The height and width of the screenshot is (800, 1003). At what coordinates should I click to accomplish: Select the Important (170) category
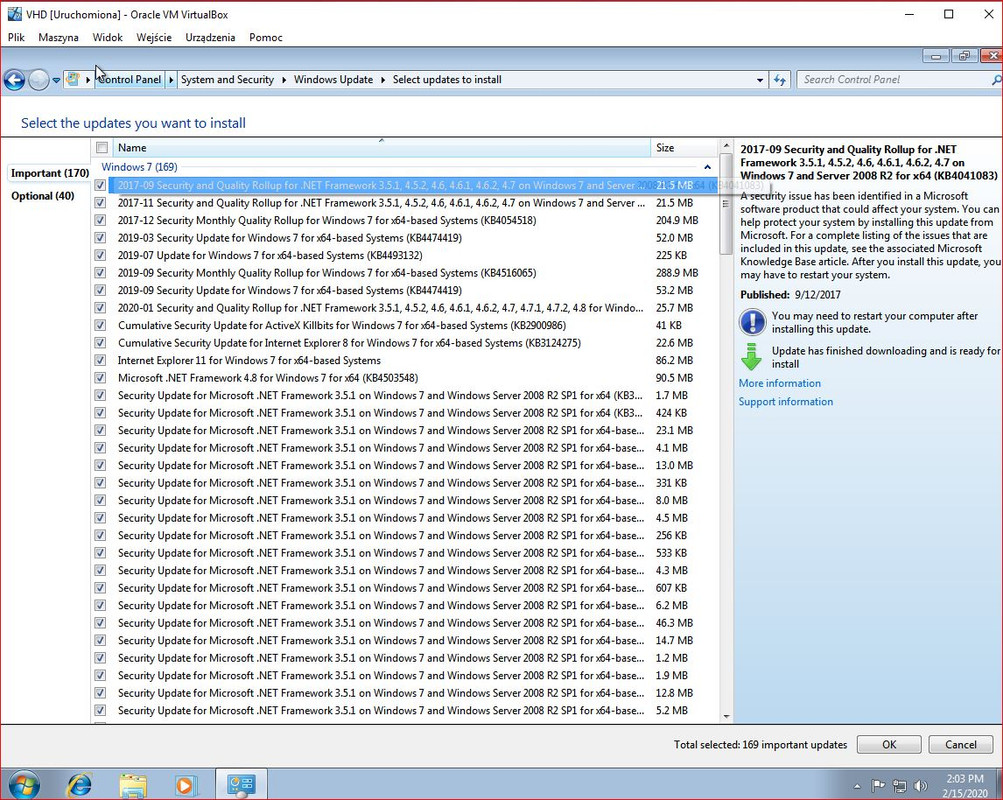point(50,173)
